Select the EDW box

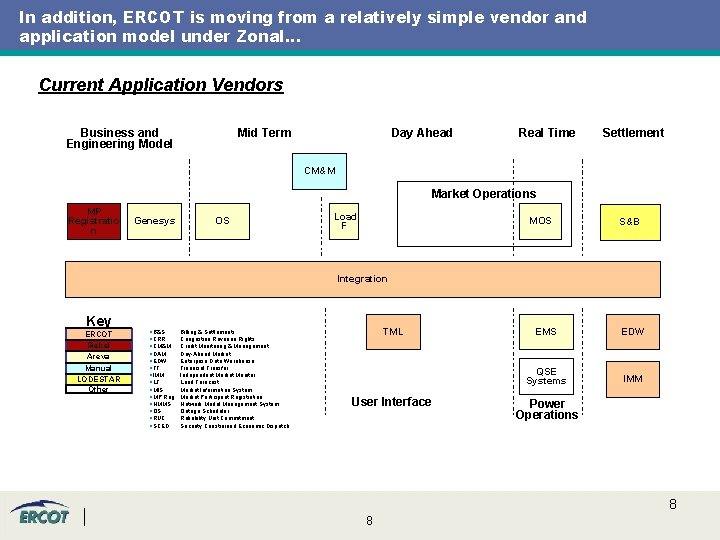[x=633, y=332]
